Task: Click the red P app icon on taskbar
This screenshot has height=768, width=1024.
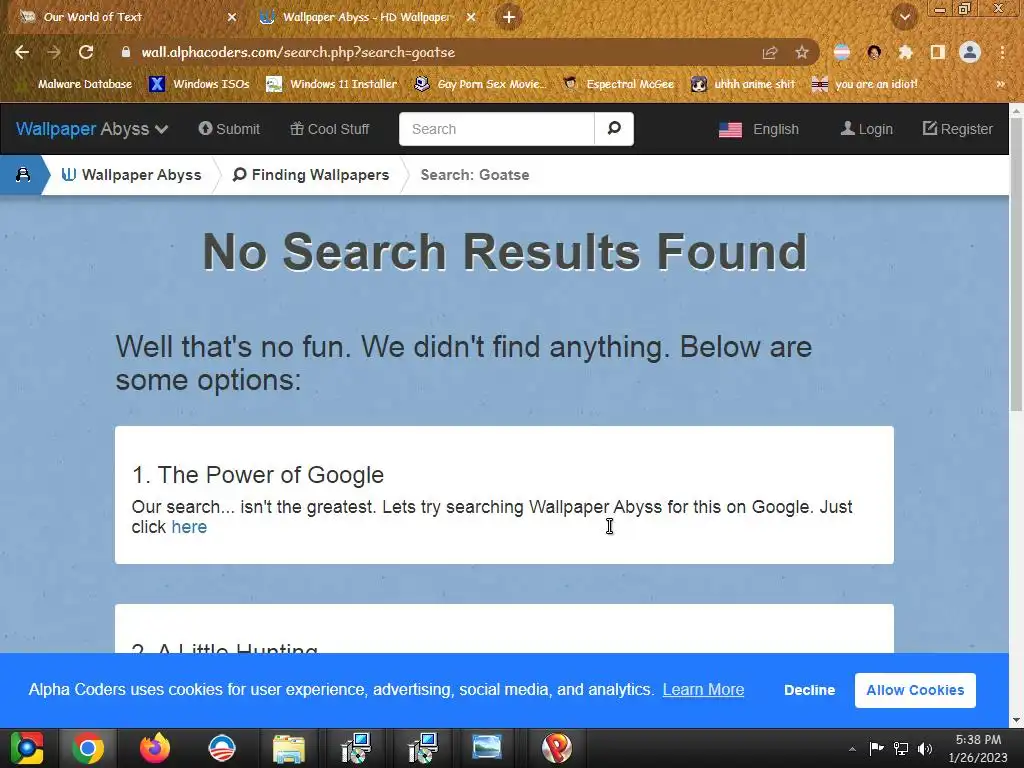Action: tap(556, 748)
